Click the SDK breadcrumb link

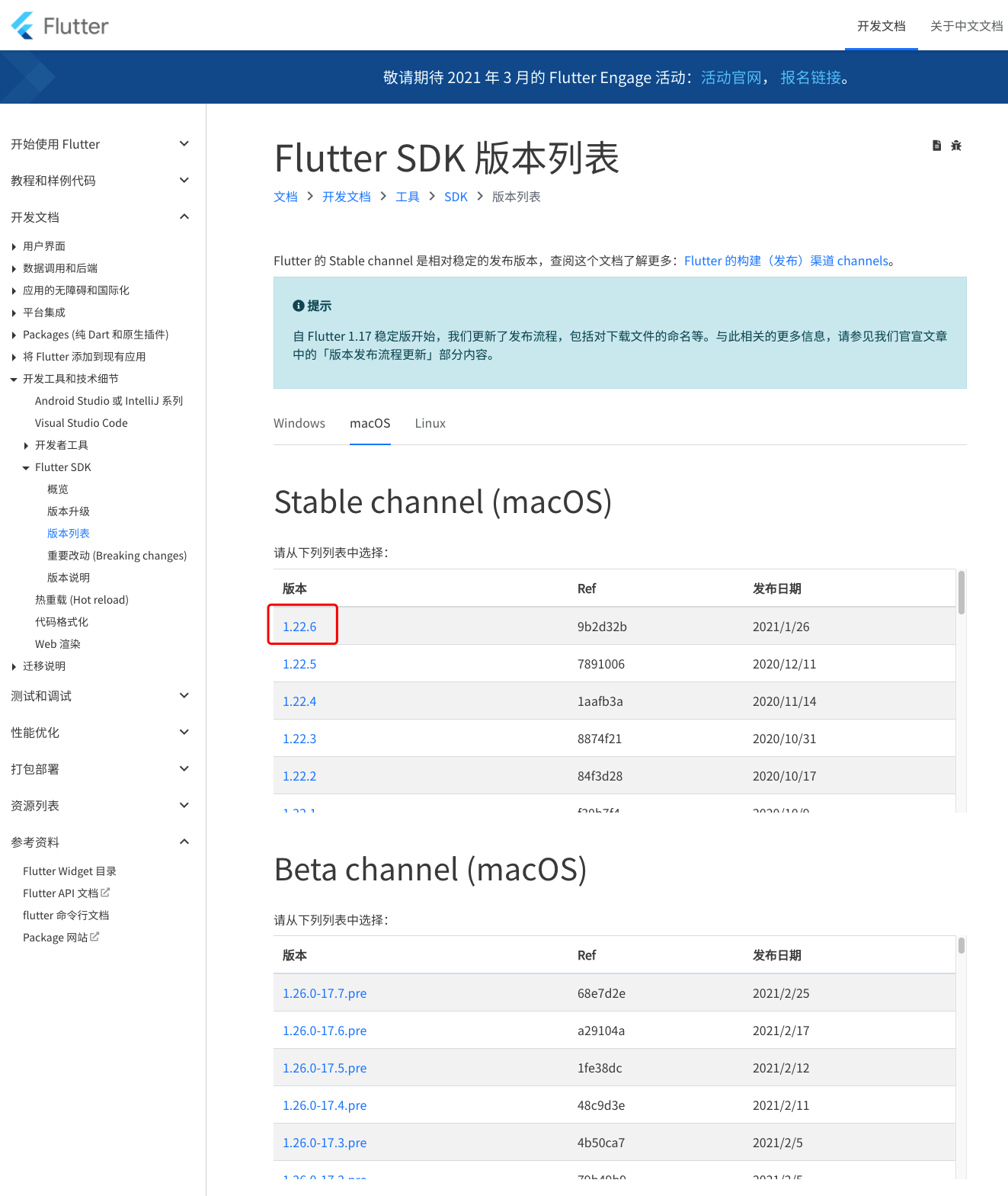point(456,197)
